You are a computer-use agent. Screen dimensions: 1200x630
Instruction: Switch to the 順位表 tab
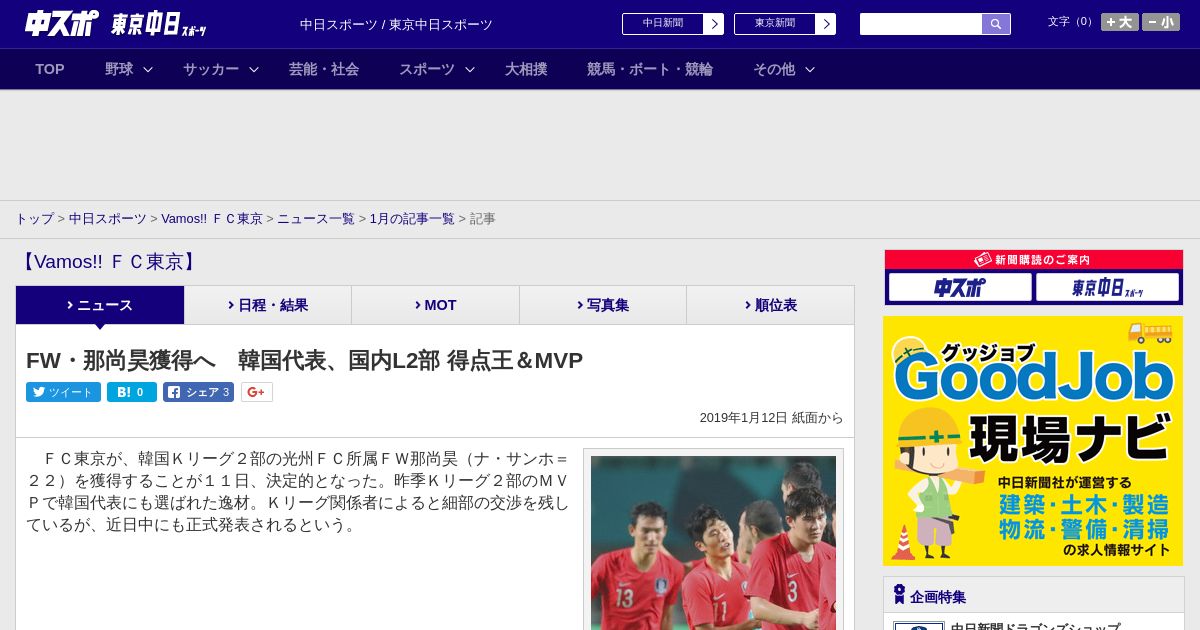click(771, 305)
